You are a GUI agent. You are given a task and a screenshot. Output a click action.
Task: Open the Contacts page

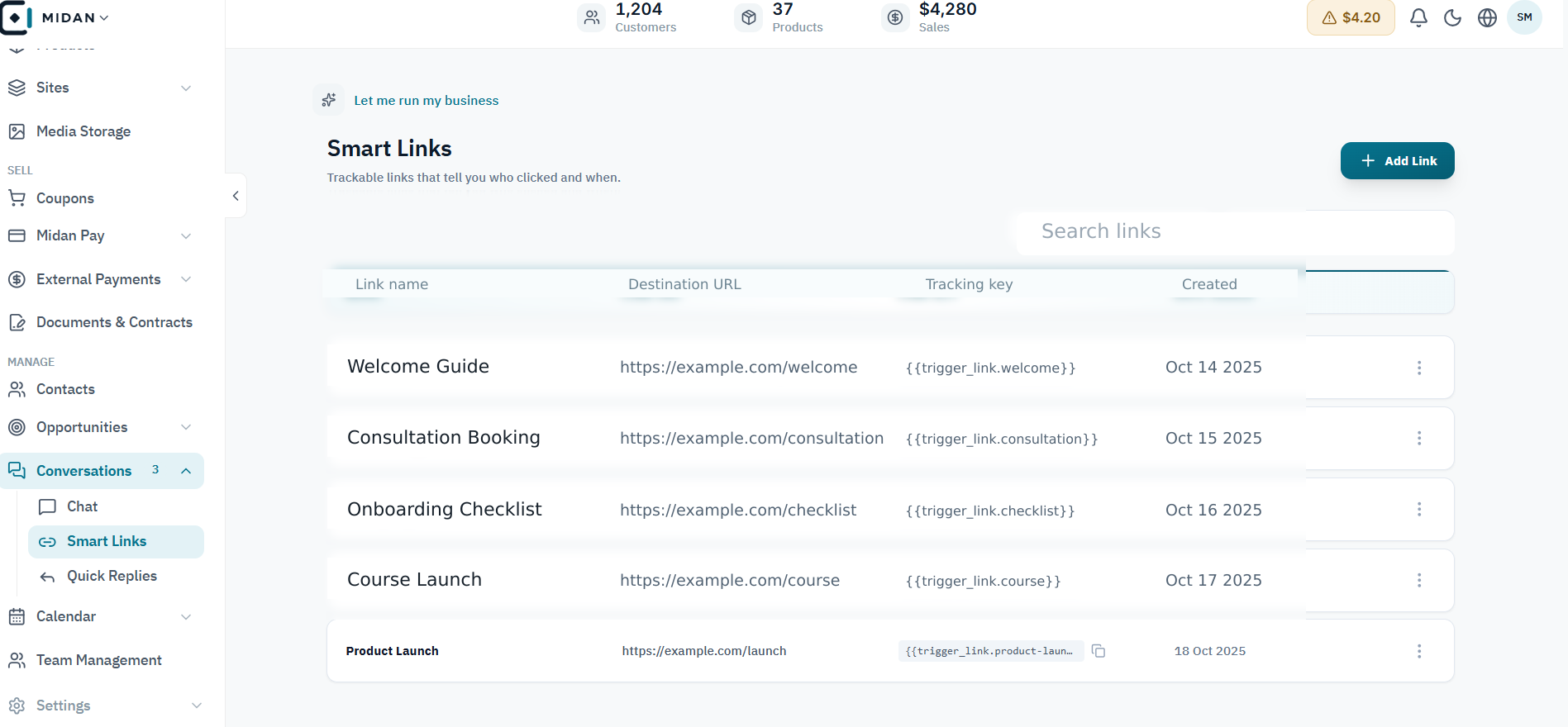65,389
